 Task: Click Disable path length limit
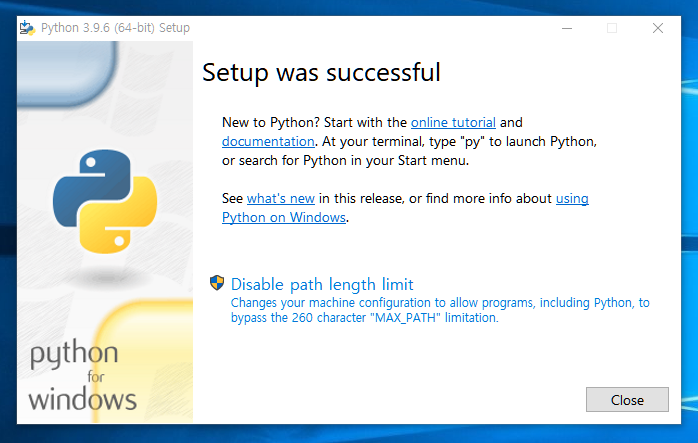point(322,284)
